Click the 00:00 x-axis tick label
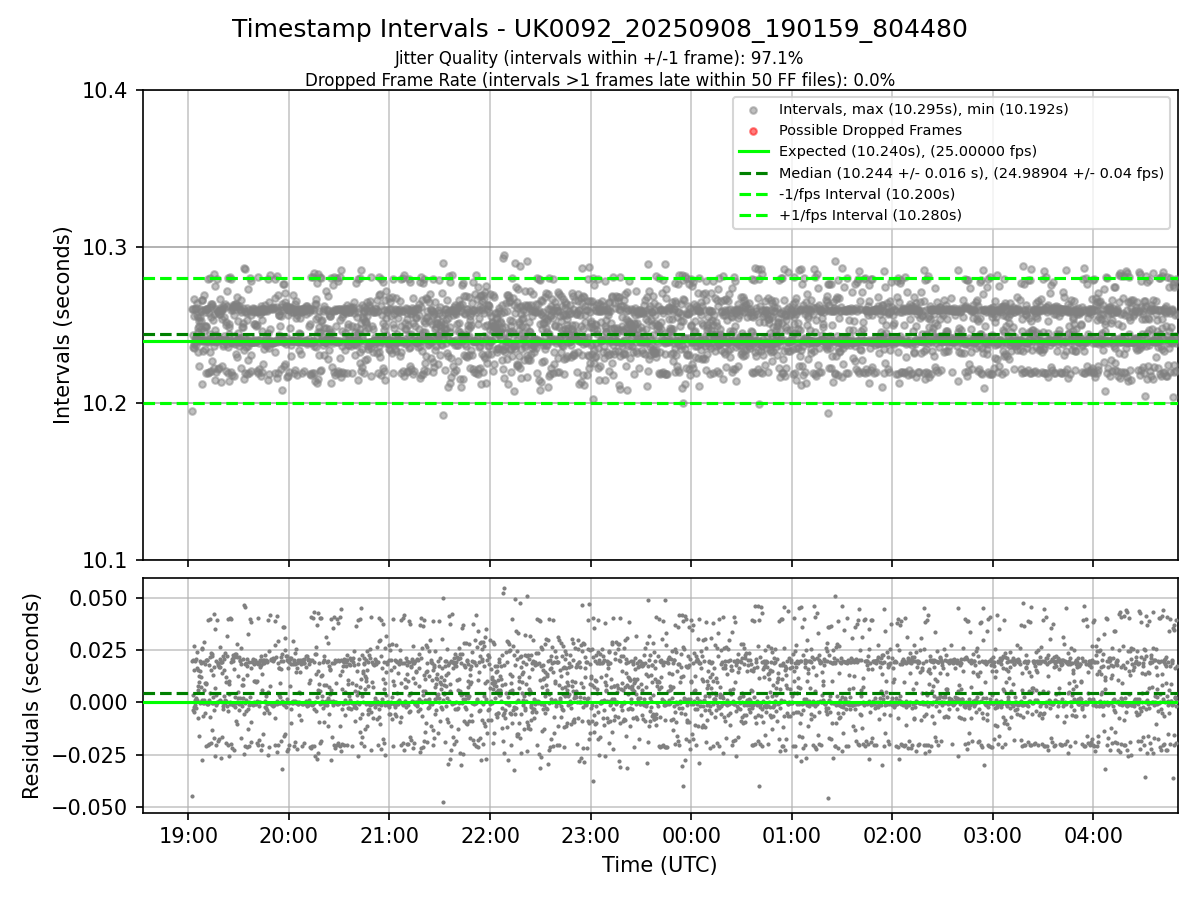 (x=691, y=834)
